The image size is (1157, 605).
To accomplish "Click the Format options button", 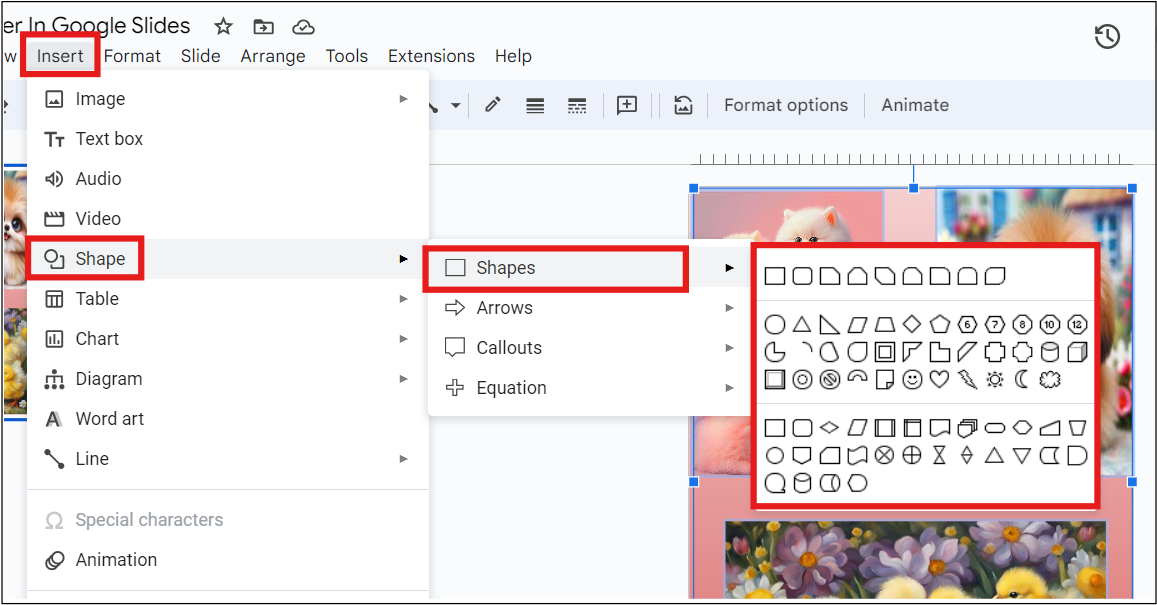I will click(x=786, y=105).
